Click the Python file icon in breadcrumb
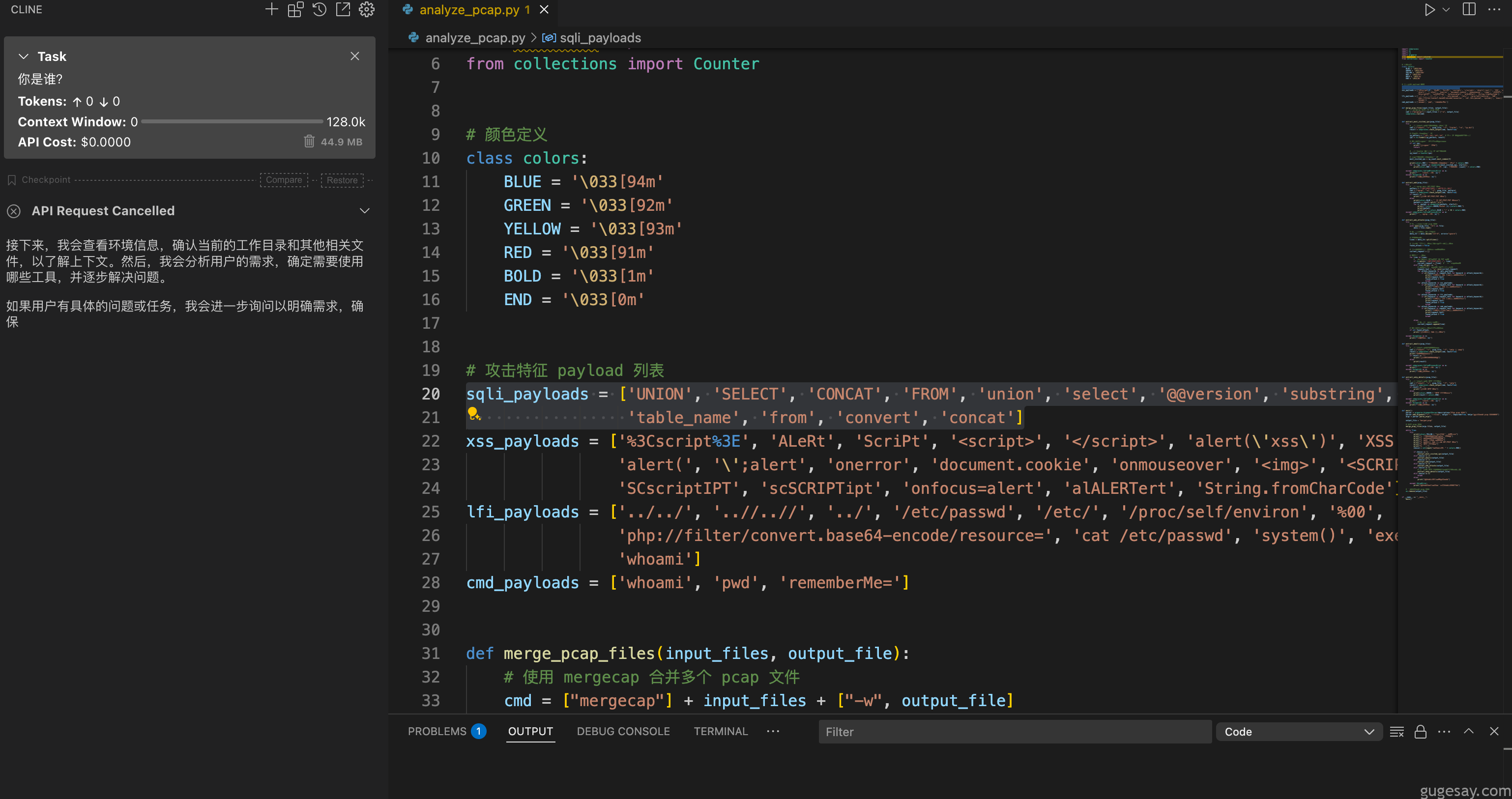This screenshot has height=799, width=1512. click(x=414, y=37)
